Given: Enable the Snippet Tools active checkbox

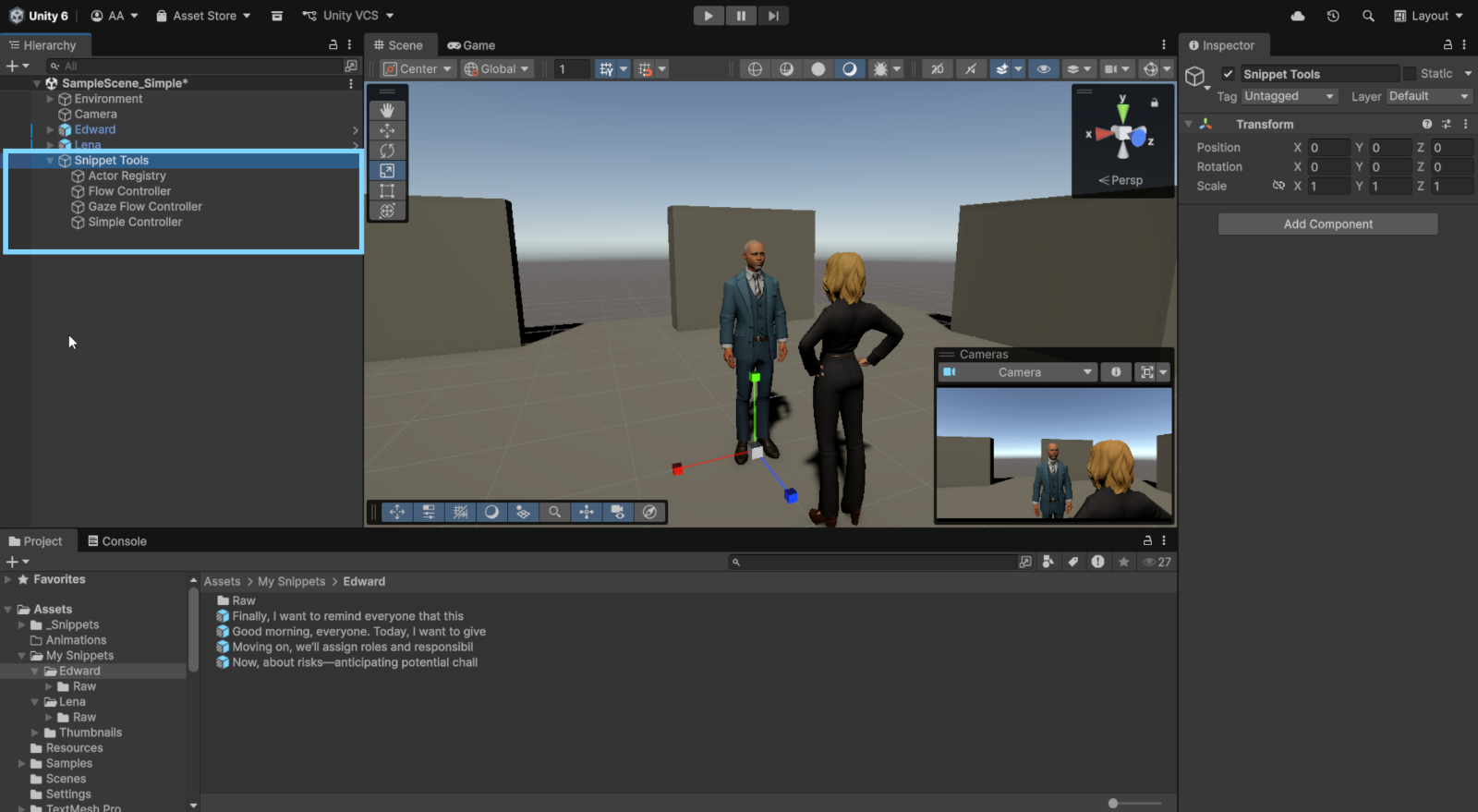Looking at the screenshot, I should tap(1228, 74).
